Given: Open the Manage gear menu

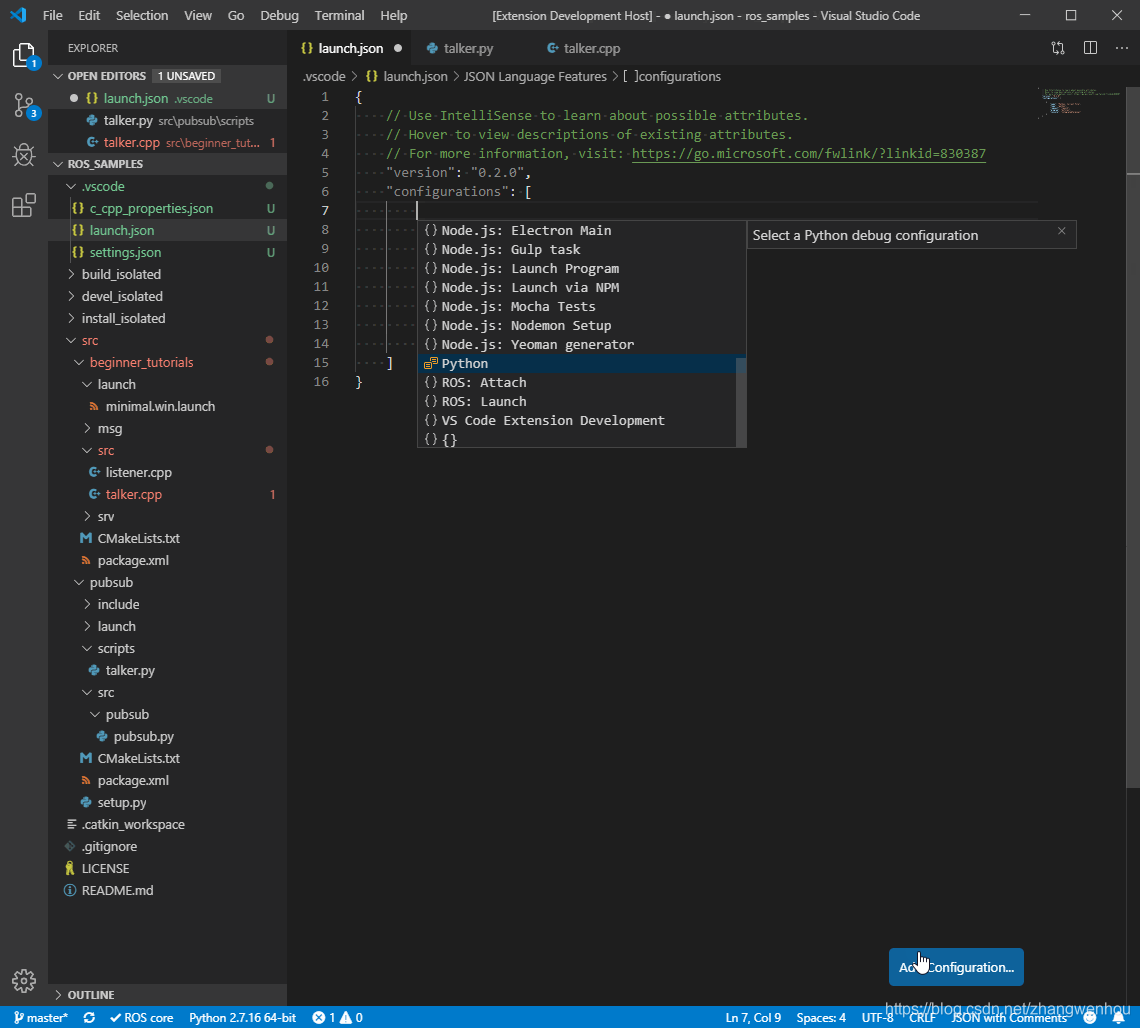Looking at the screenshot, I should point(23,981).
